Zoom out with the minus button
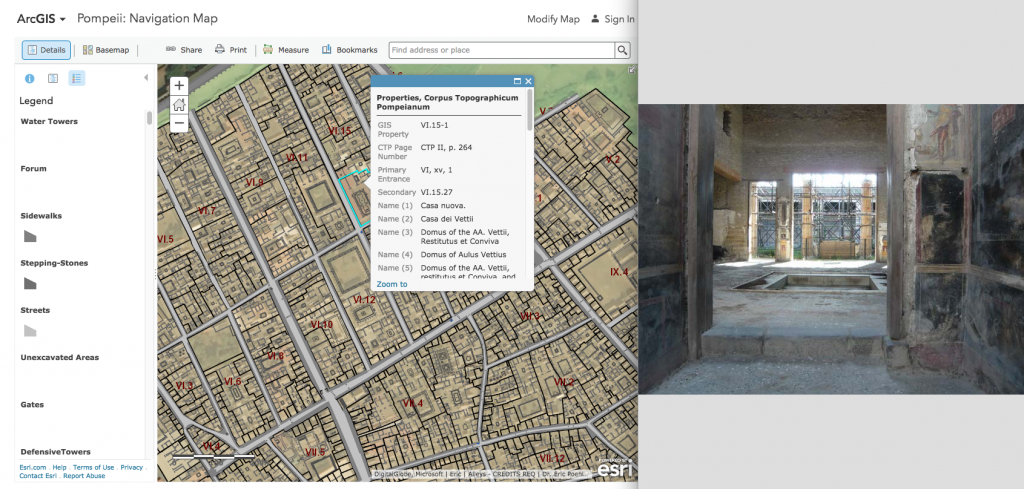1024x489 pixels. tap(179, 123)
